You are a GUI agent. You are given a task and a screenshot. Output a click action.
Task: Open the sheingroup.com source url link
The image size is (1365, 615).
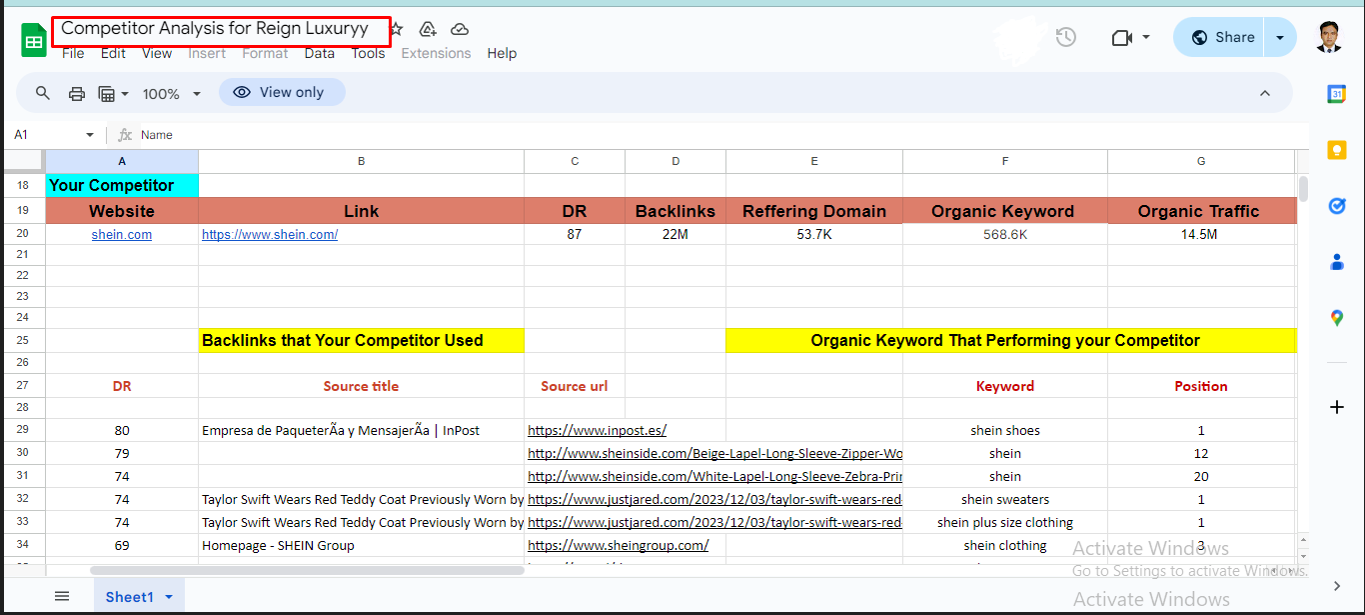(x=618, y=546)
